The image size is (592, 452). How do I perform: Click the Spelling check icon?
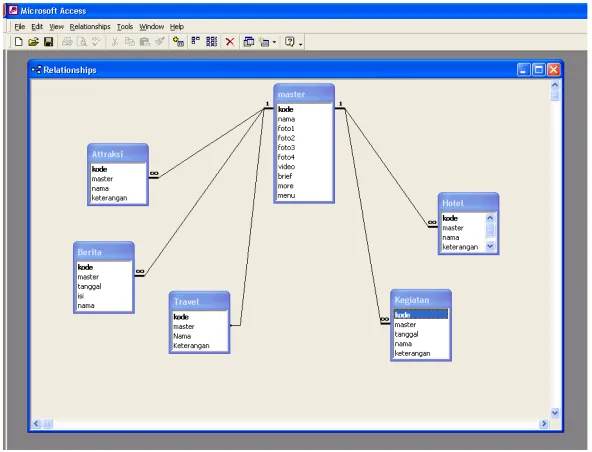[x=96, y=42]
